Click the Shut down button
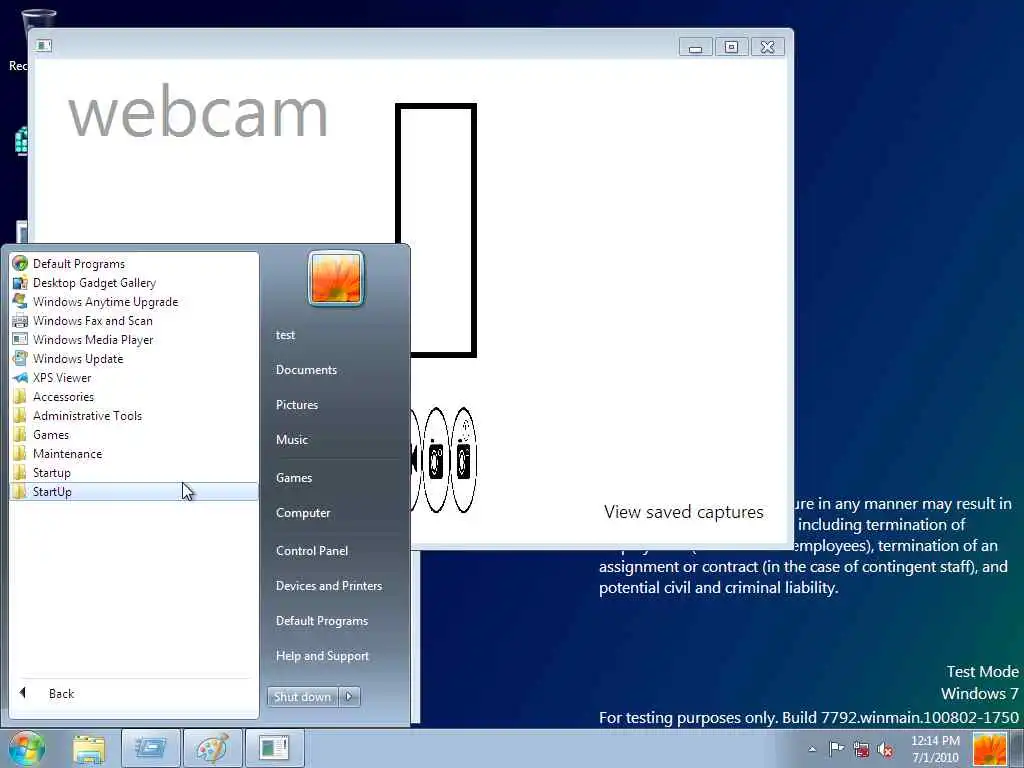This screenshot has width=1024, height=768. (302, 697)
